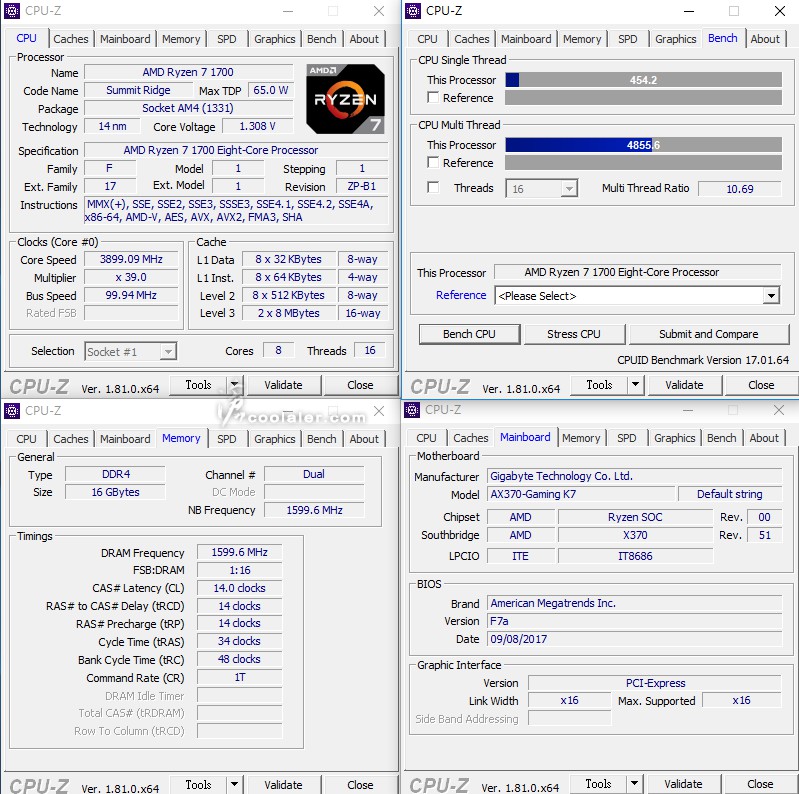This screenshot has height=794, width=799.
Task: Start the Stress CPU test
Action: coord(574,334)
